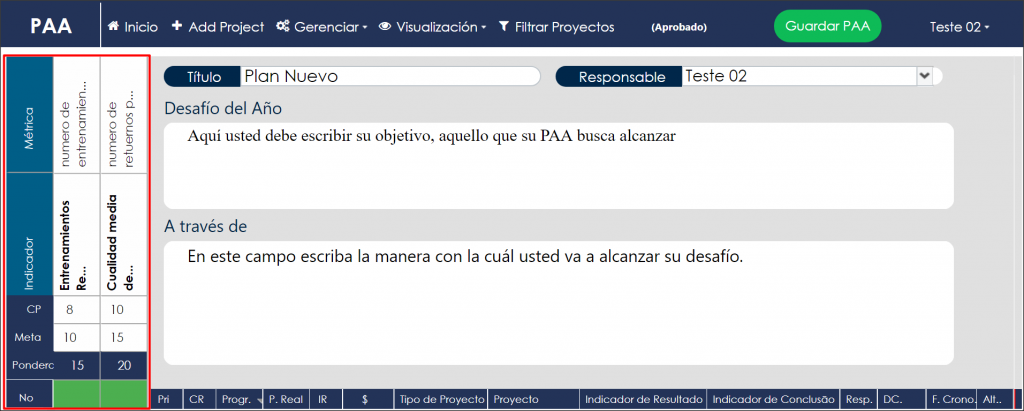Image resolution: width=1024 pixels, height=411 pixels.
Task: Open Filtrar Proyectos filter
Action: pos(556,27)
